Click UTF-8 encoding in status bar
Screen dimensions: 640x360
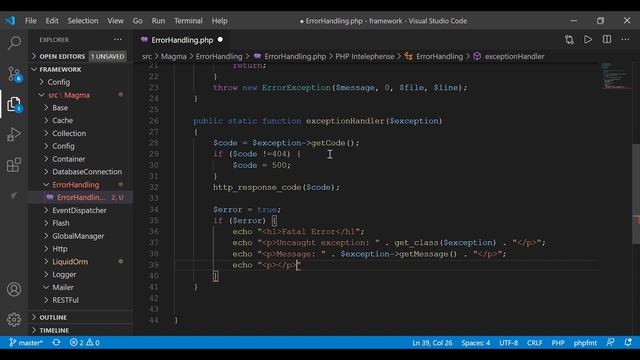click(x=509, y=342)
